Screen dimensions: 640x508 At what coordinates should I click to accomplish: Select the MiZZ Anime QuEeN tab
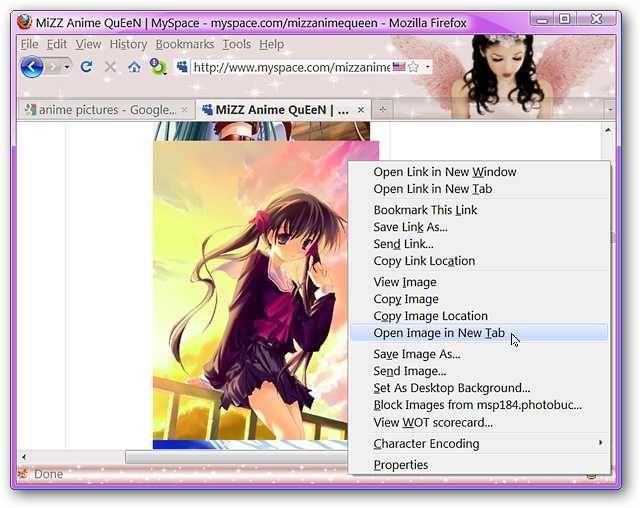[x=282, y=110]
